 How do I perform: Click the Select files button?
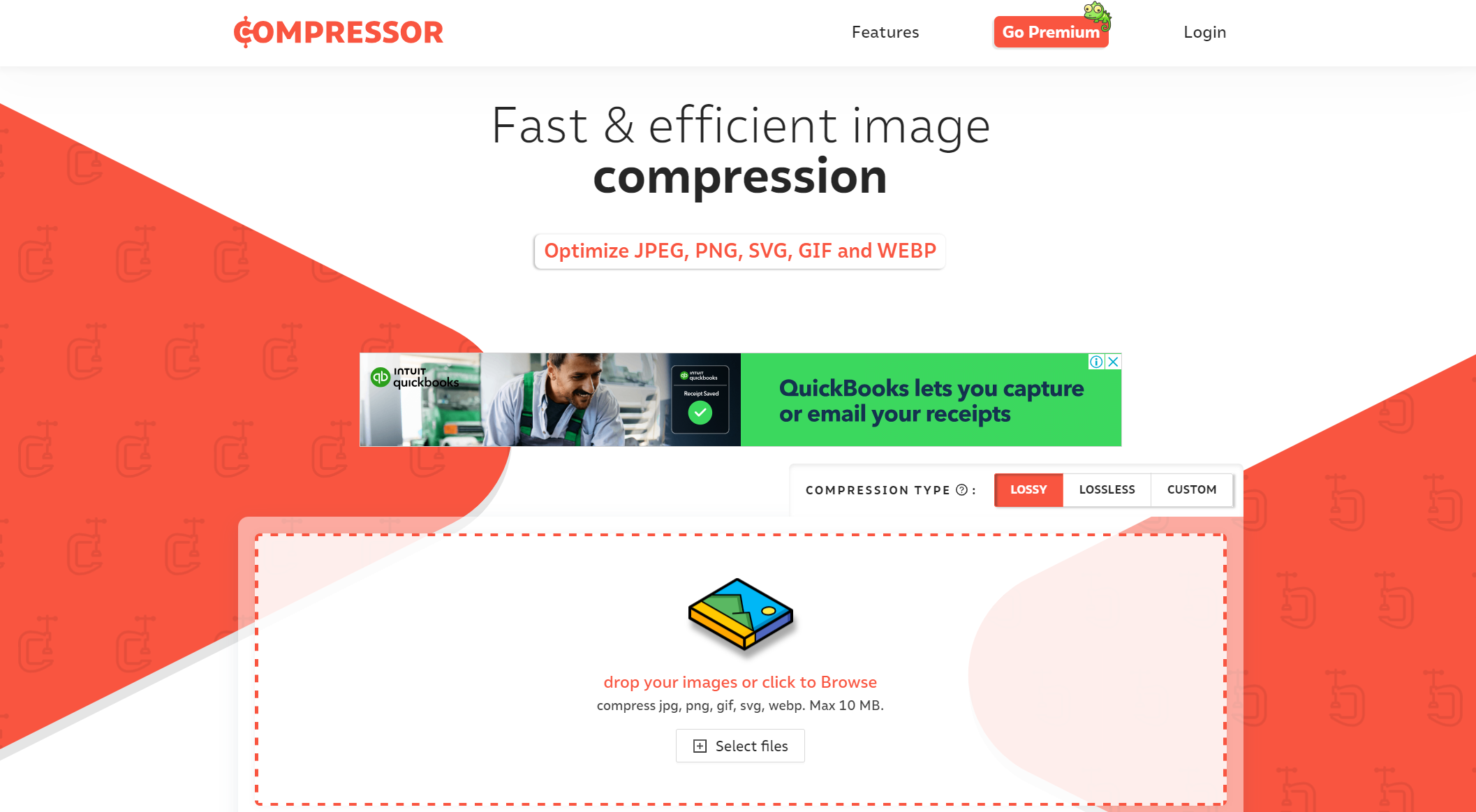741,745
